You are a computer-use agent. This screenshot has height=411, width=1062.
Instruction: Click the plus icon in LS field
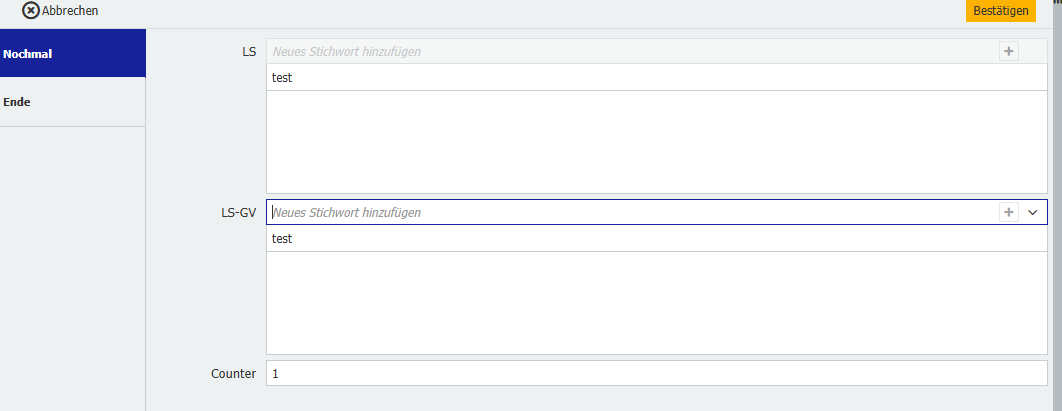pos(1008,51)
